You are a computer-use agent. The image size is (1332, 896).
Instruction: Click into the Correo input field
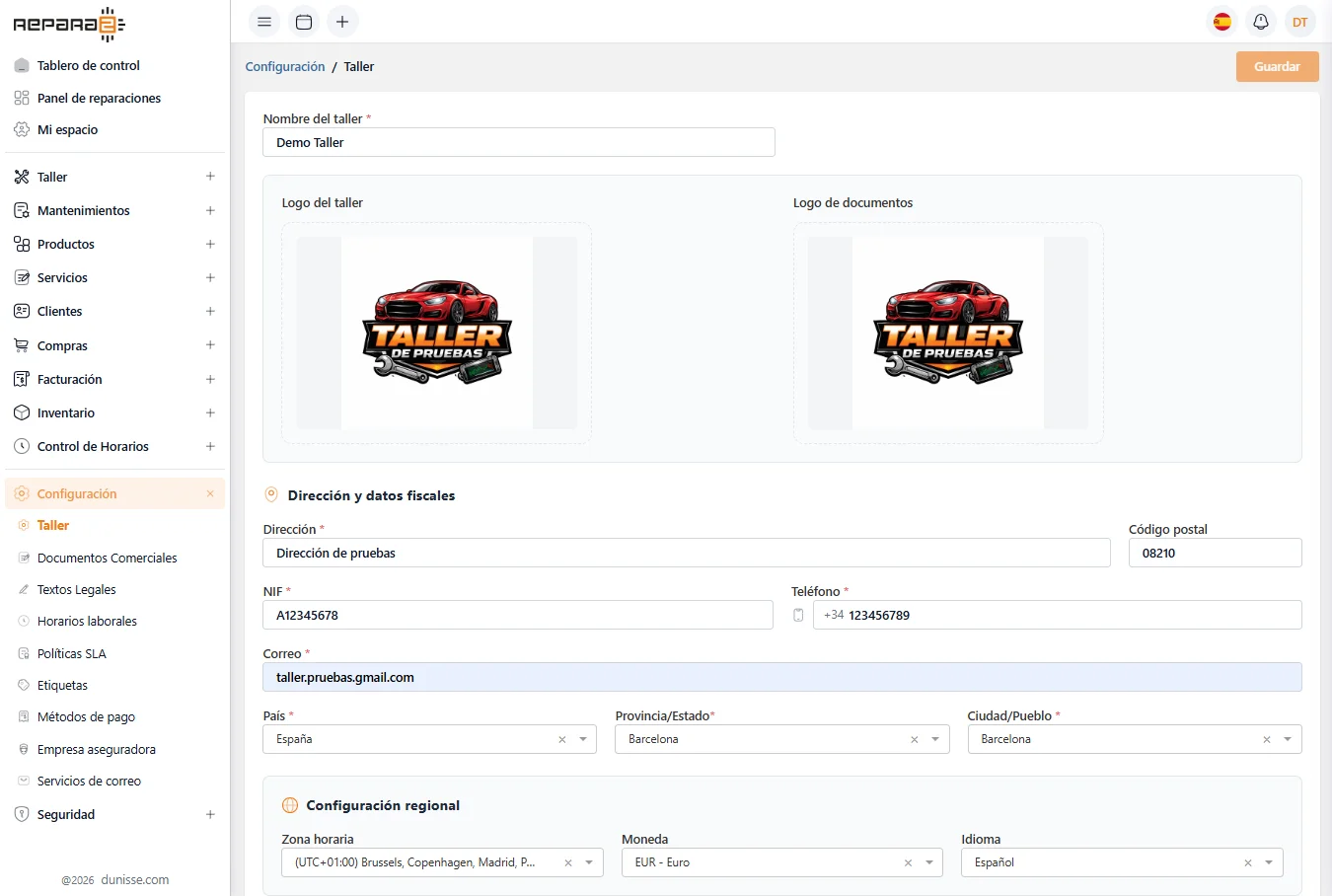(781, 677)
